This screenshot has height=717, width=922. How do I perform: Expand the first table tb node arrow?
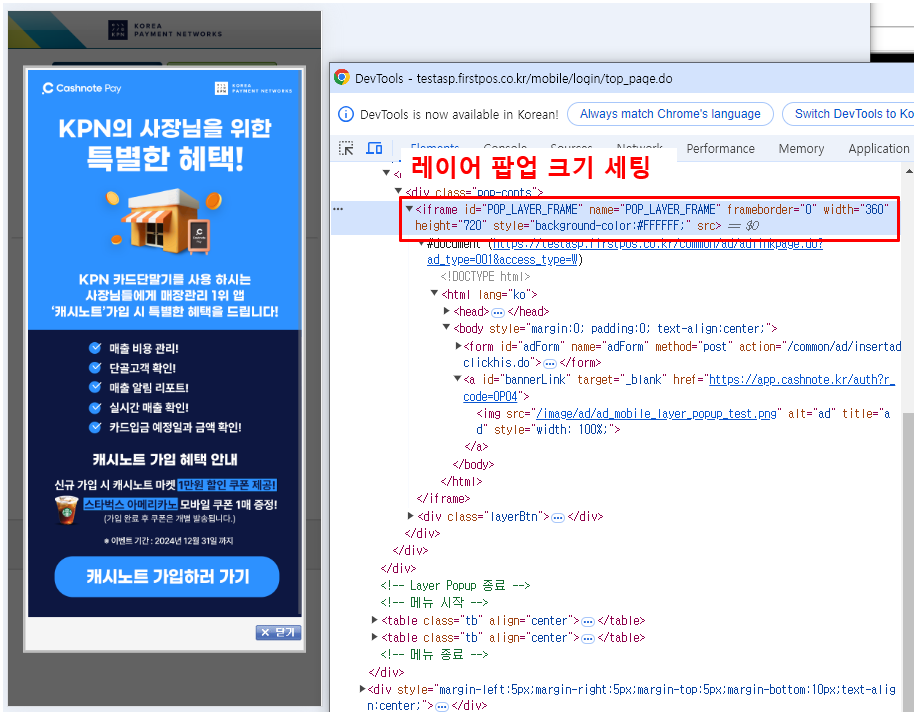point(375,620)
